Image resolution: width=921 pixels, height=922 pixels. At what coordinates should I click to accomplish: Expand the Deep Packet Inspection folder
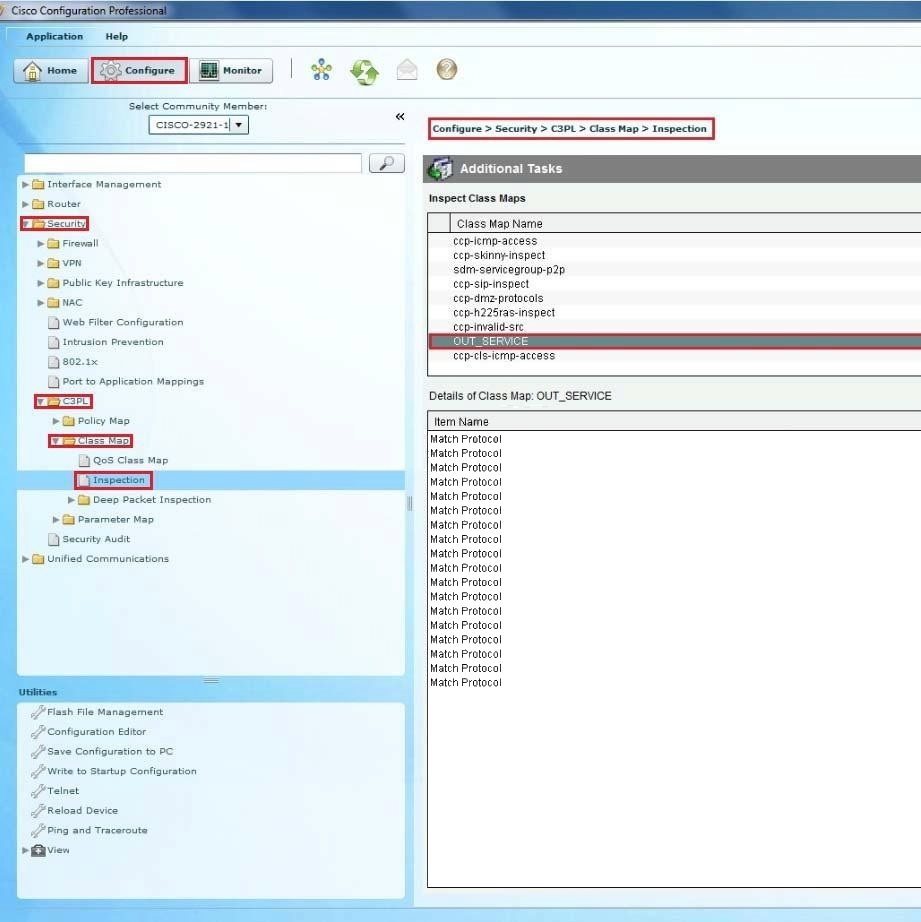tap(71, 500)
